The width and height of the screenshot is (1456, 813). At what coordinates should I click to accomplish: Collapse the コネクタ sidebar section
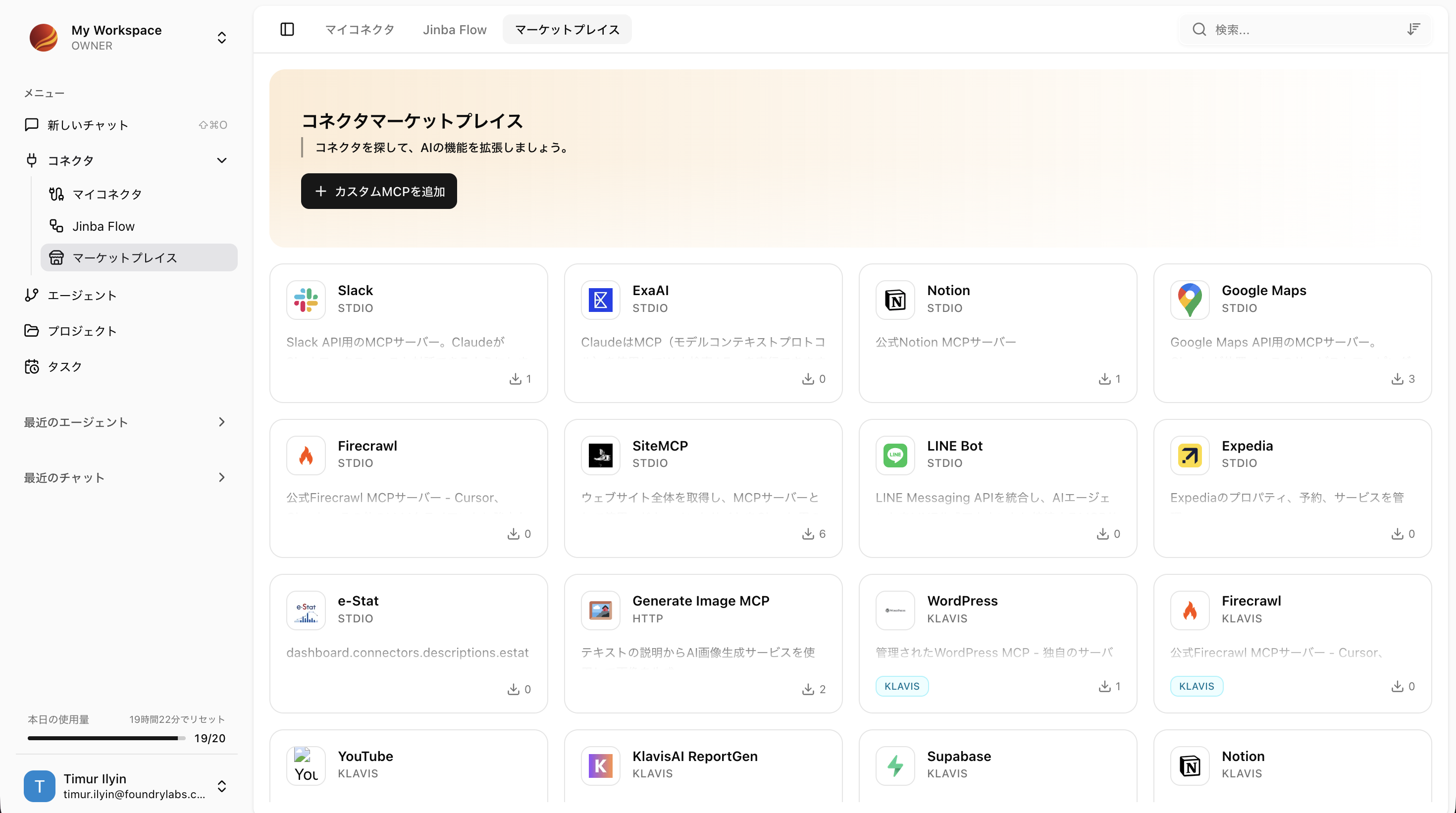[221, 160]
